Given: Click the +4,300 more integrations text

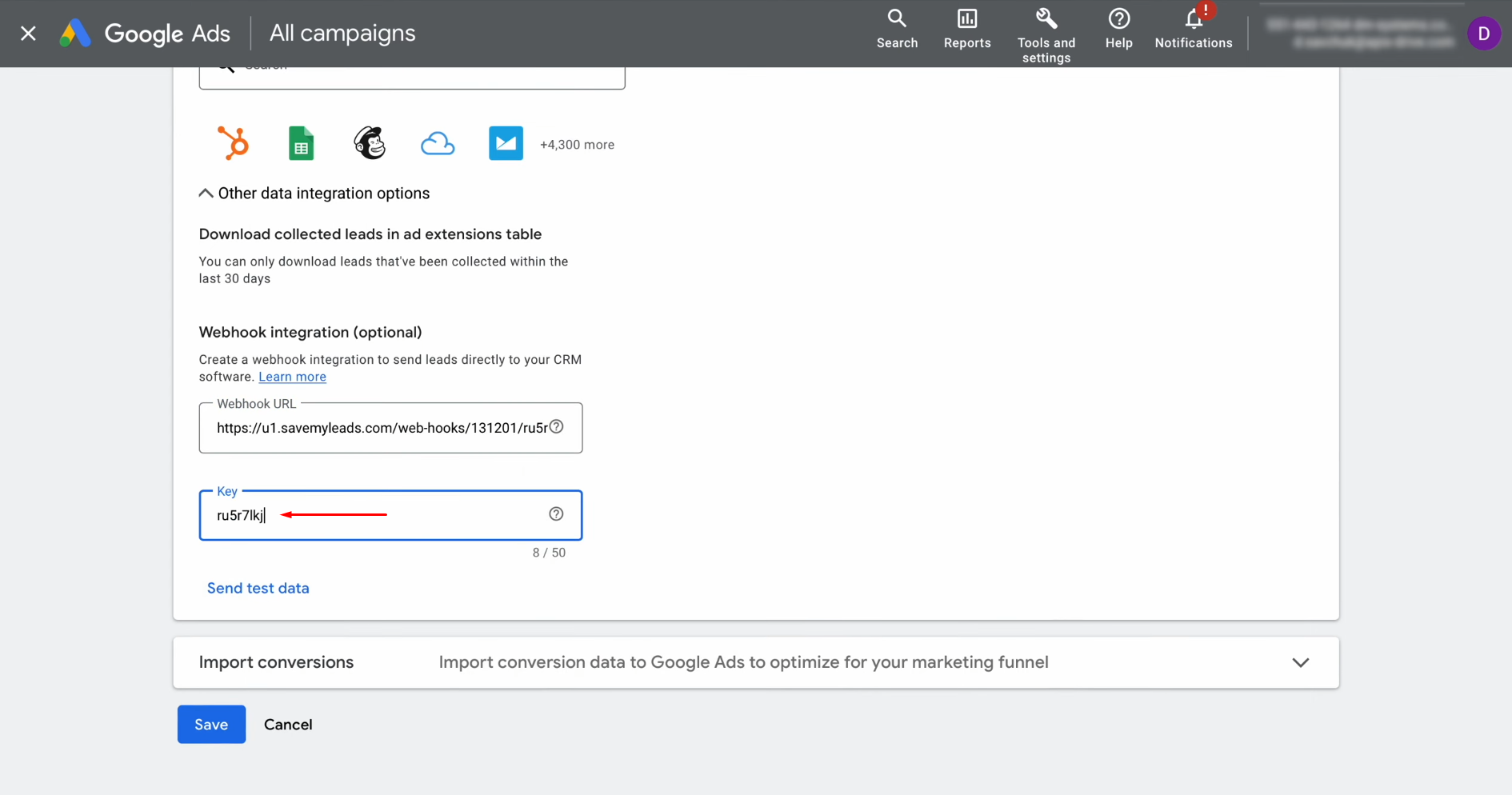Looking at the screenshot, I should pyautogui.click(x=577, y=145).
